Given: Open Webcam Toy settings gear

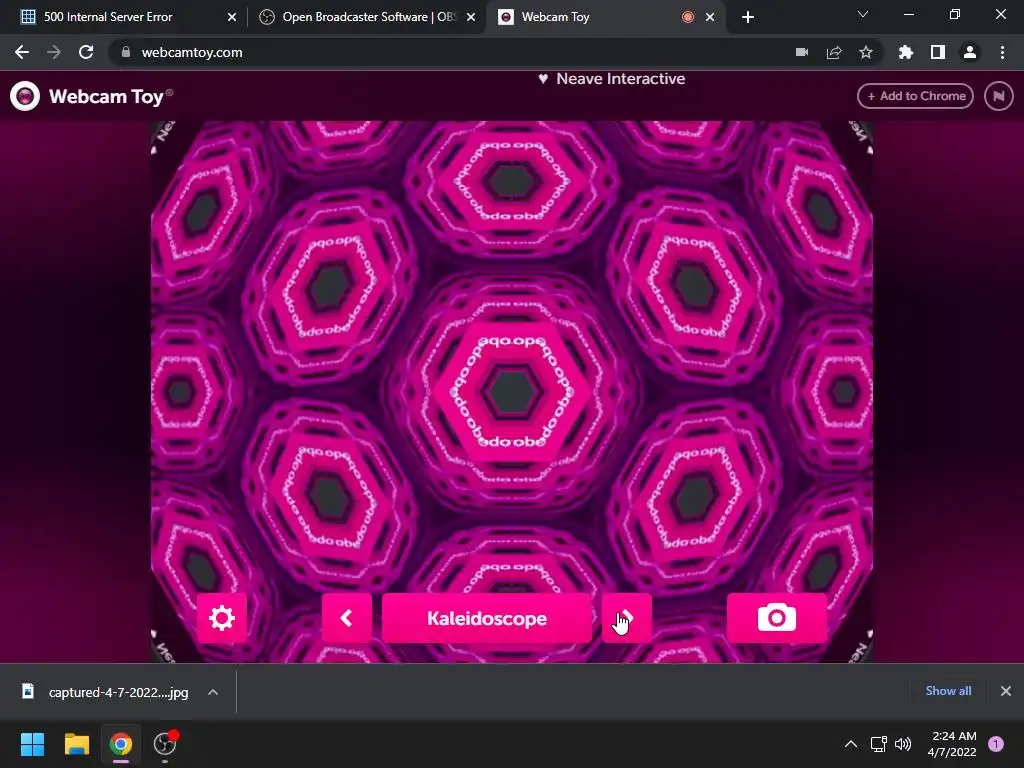Looking at the screenshot, I should click(x=221, y=618).
